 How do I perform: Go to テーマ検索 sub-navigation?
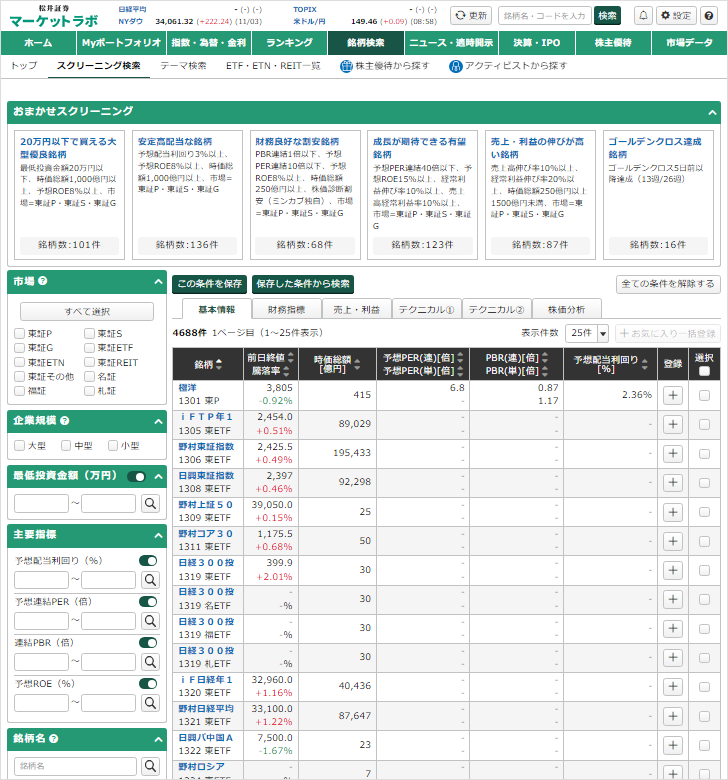183,66
